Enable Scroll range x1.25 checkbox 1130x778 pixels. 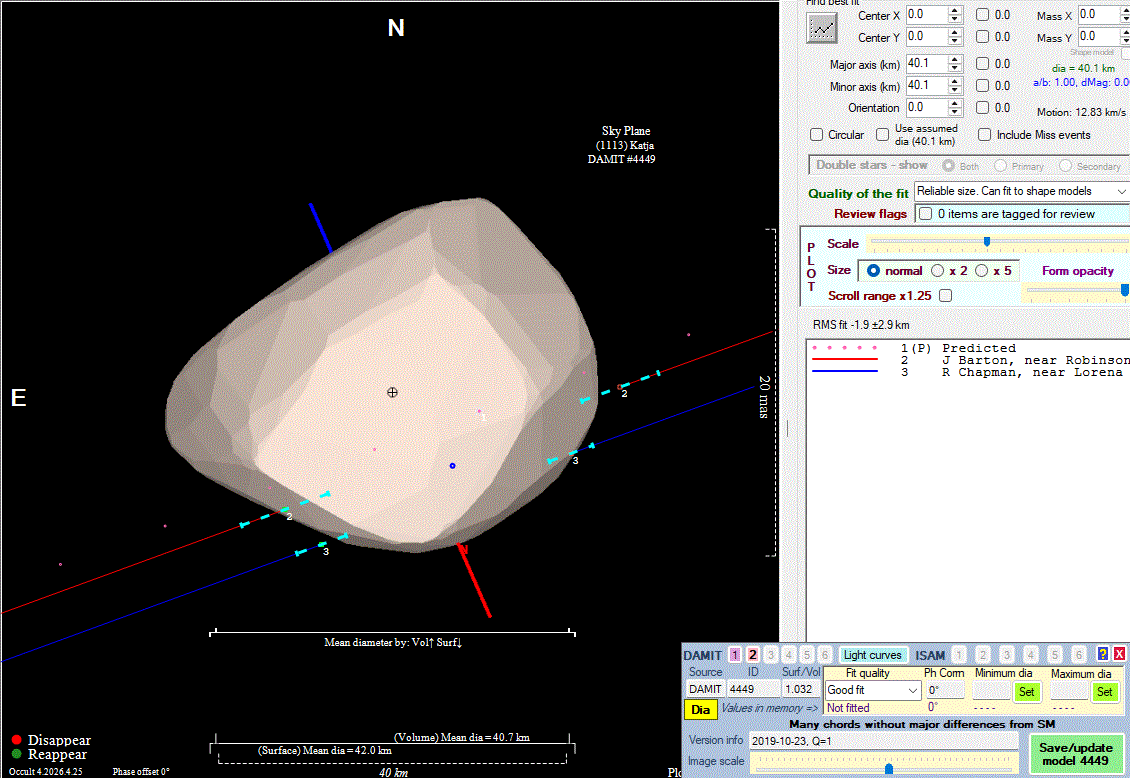click(x=946, y=295)
